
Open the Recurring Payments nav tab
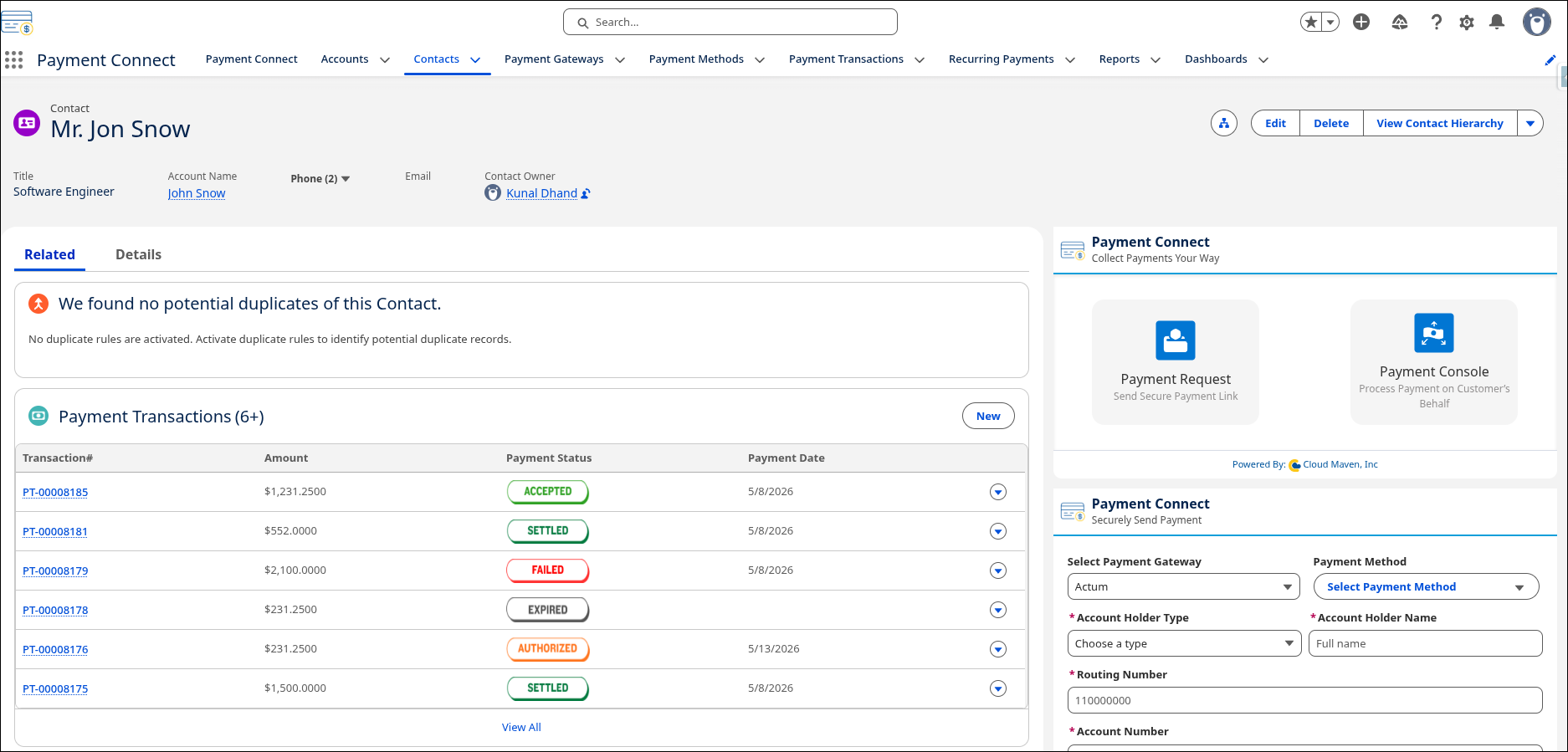point(1002,59)
